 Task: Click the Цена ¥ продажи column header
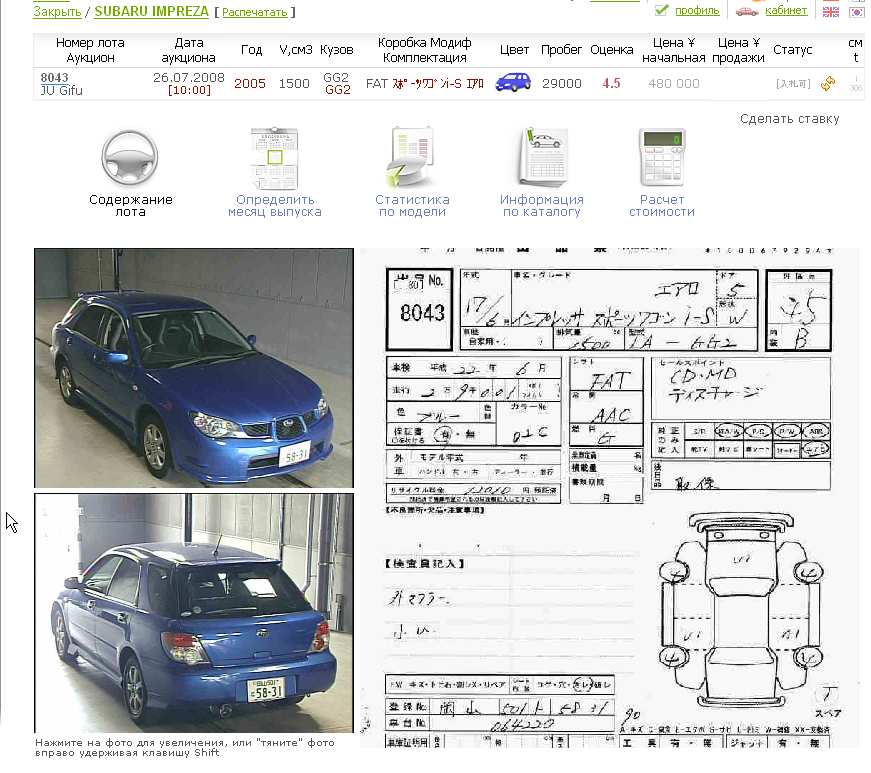coord(738,50)
